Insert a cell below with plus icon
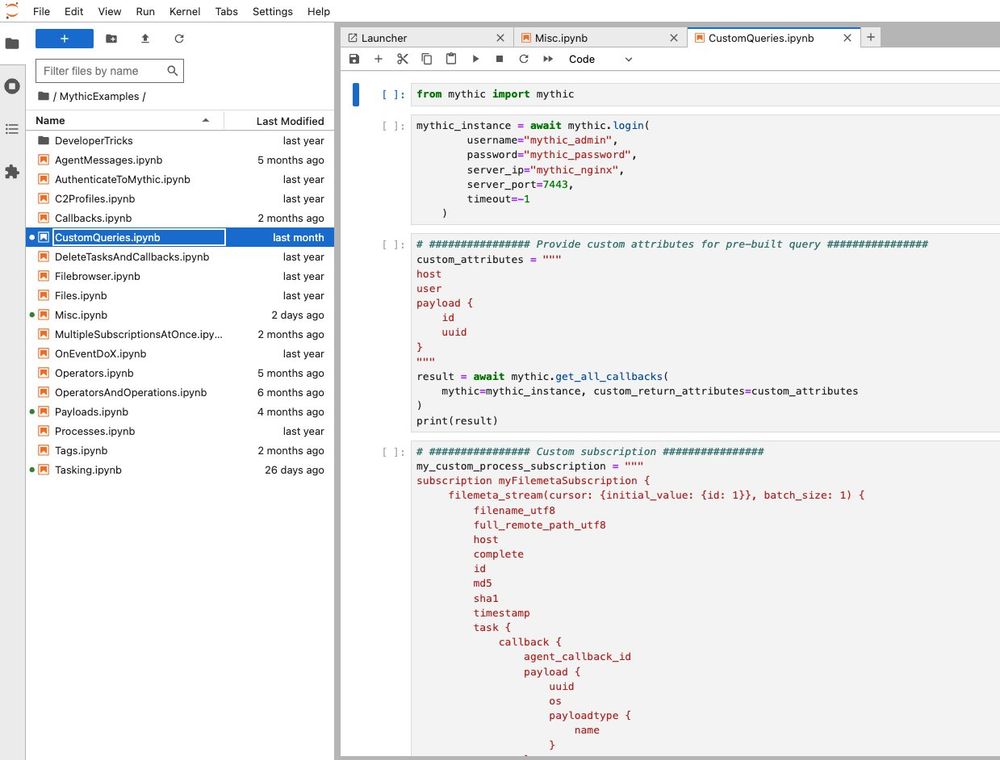 click(x=378, y=59)
